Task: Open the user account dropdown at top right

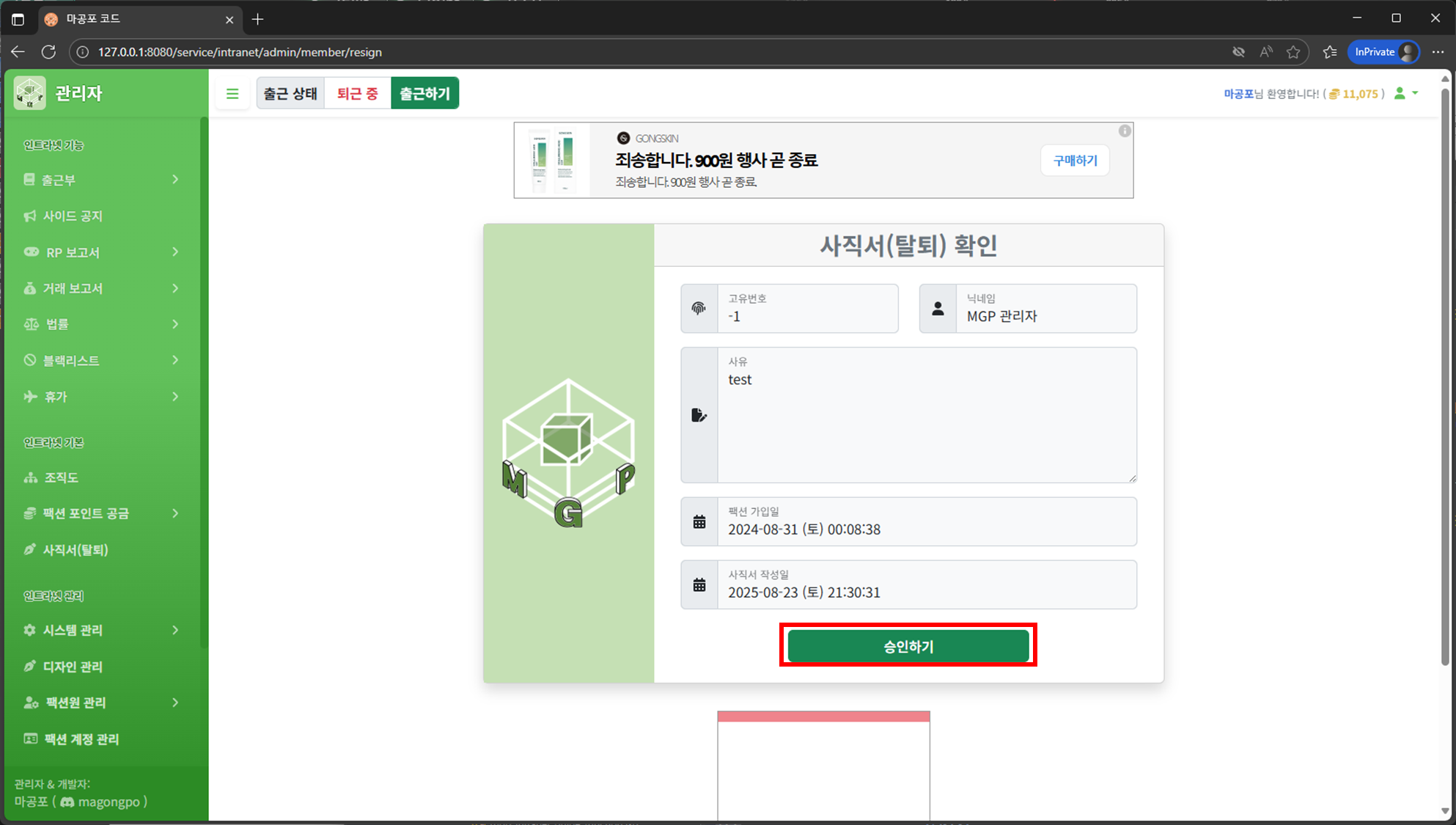Action: [1406, 93]
